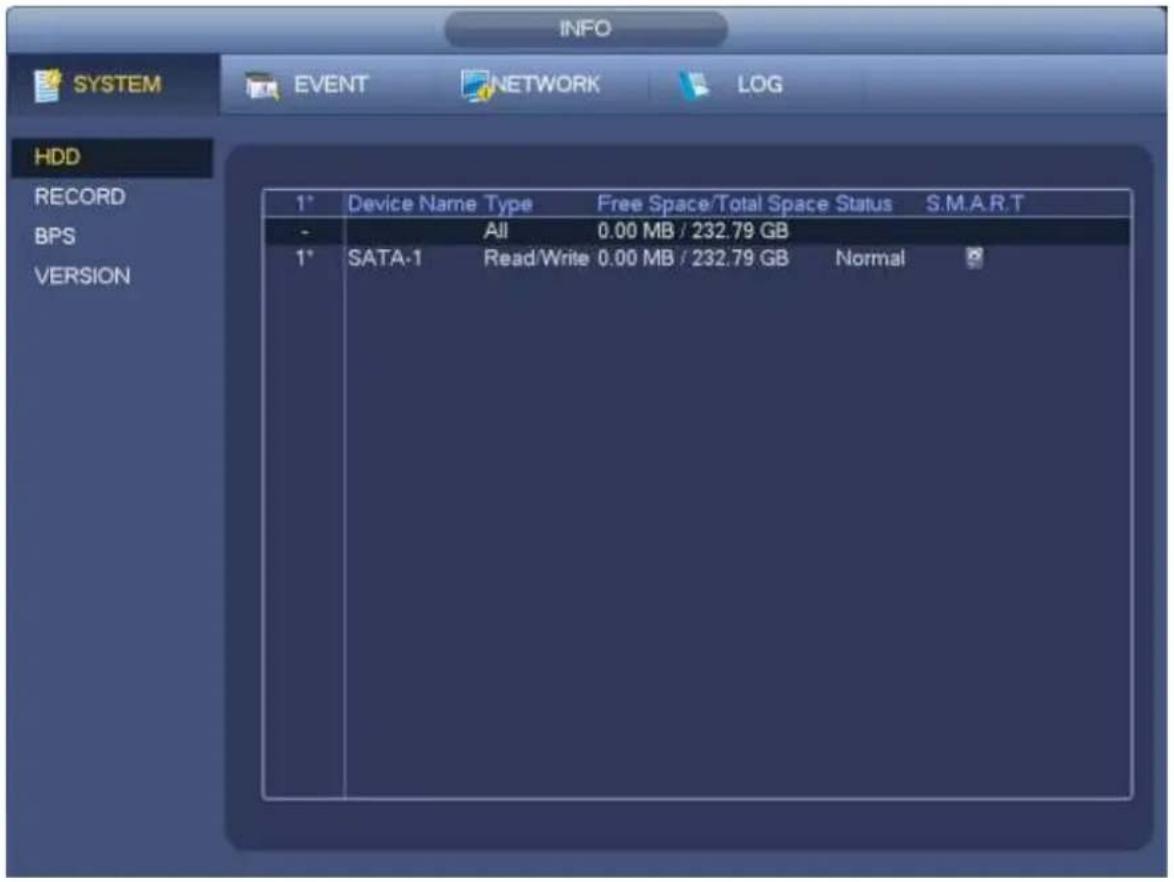Viewport: 1174px width, 882px height.
Task: Click the EVENT tab icon
Action: (262, 86)
